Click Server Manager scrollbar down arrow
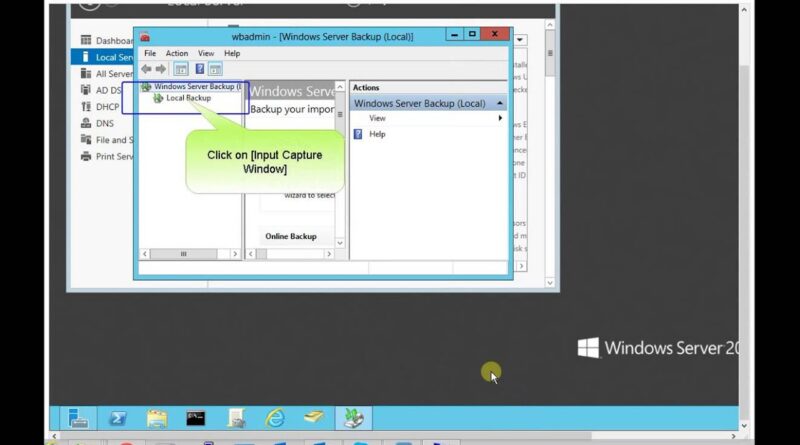This screenshot has height=445, width=800. pyautogui.click(x=549, y=283)
